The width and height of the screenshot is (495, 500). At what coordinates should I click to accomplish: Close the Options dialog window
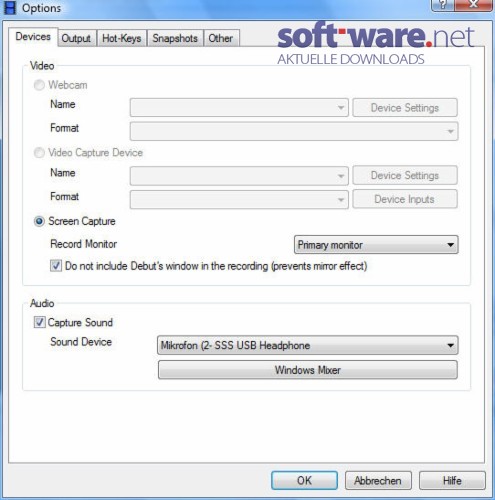point(473,5)
